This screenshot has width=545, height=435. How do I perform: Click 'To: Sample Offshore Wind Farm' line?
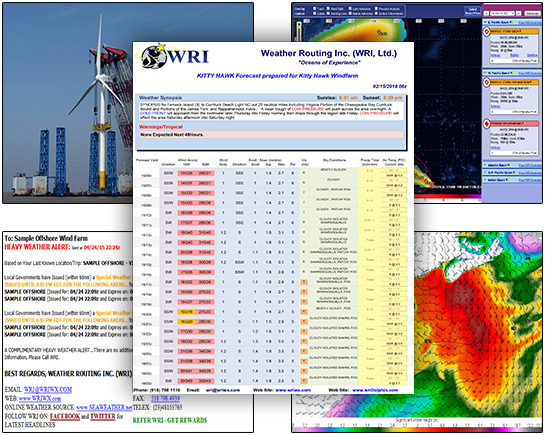point(46,238)
